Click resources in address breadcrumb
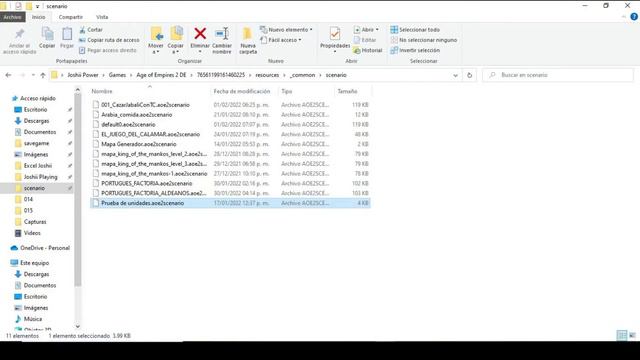Viewport: 640px width, 360px height. click(x=267, y=75)
